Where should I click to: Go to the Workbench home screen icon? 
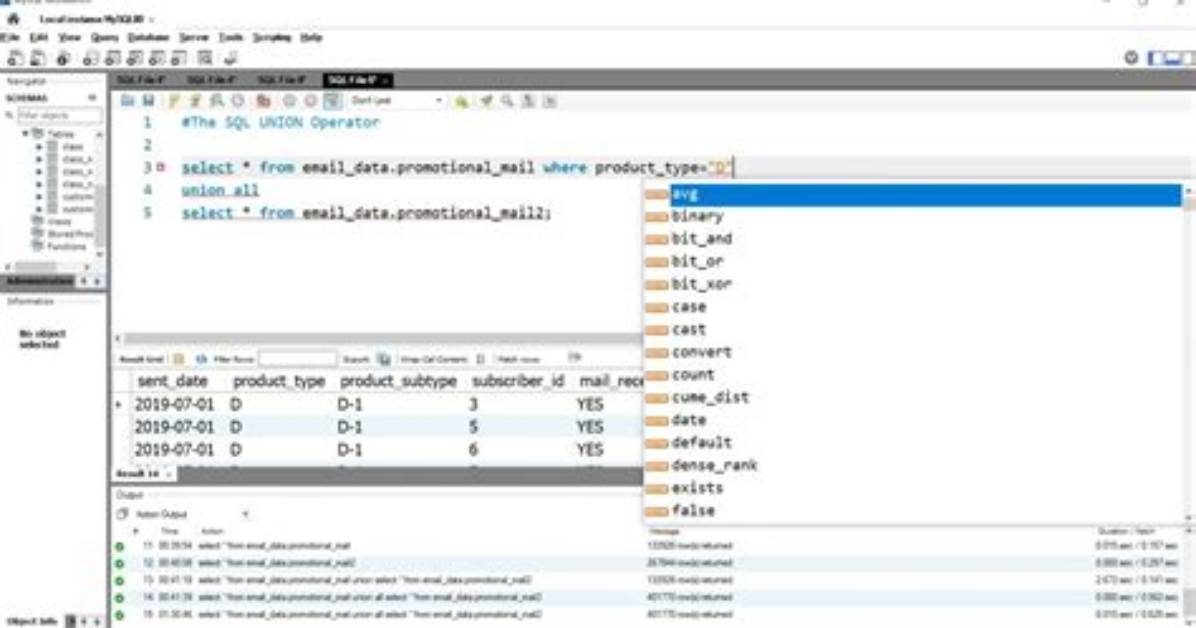(x=13, y=19)
